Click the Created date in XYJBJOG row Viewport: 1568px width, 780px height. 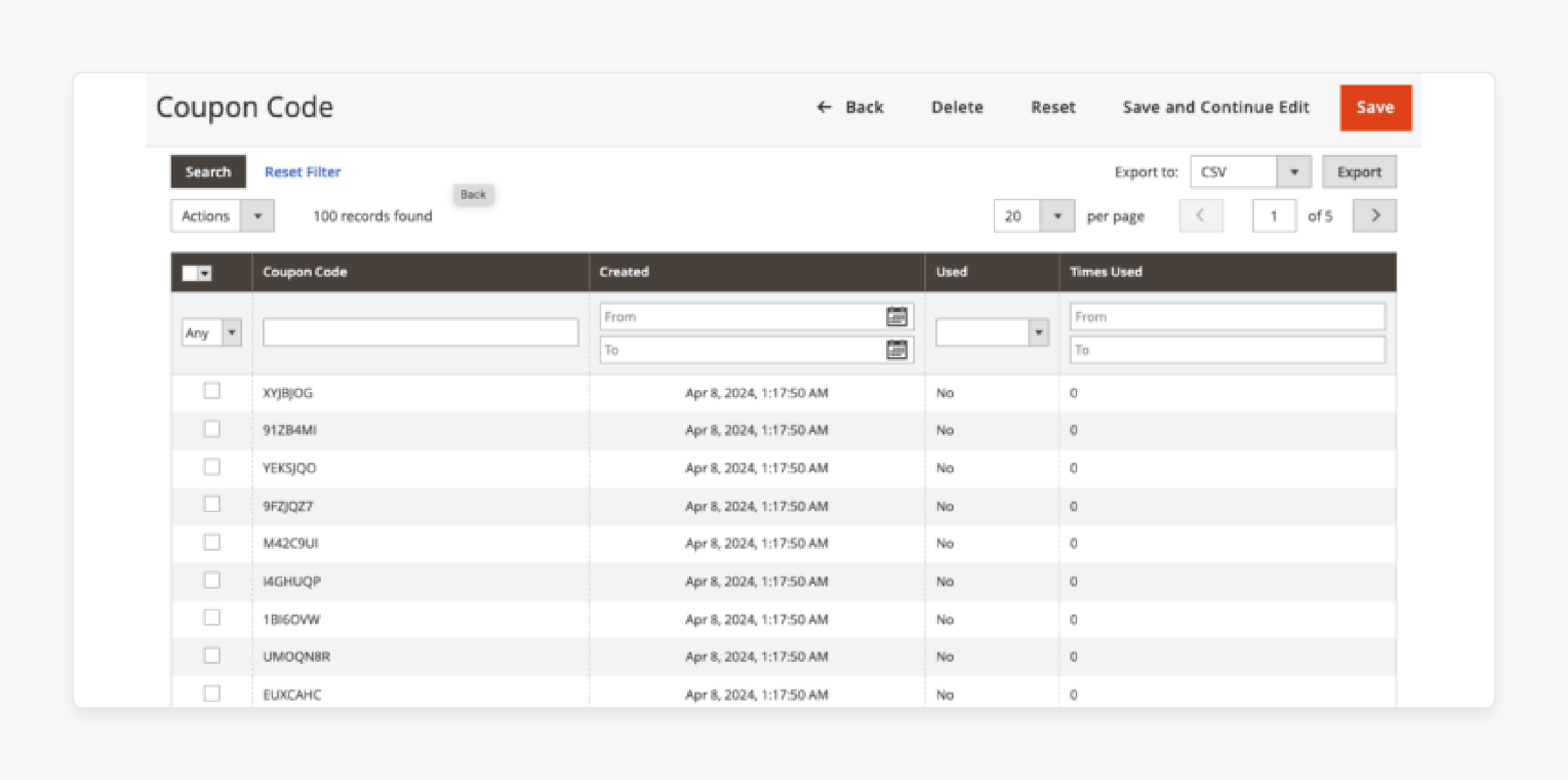[757, 393]
